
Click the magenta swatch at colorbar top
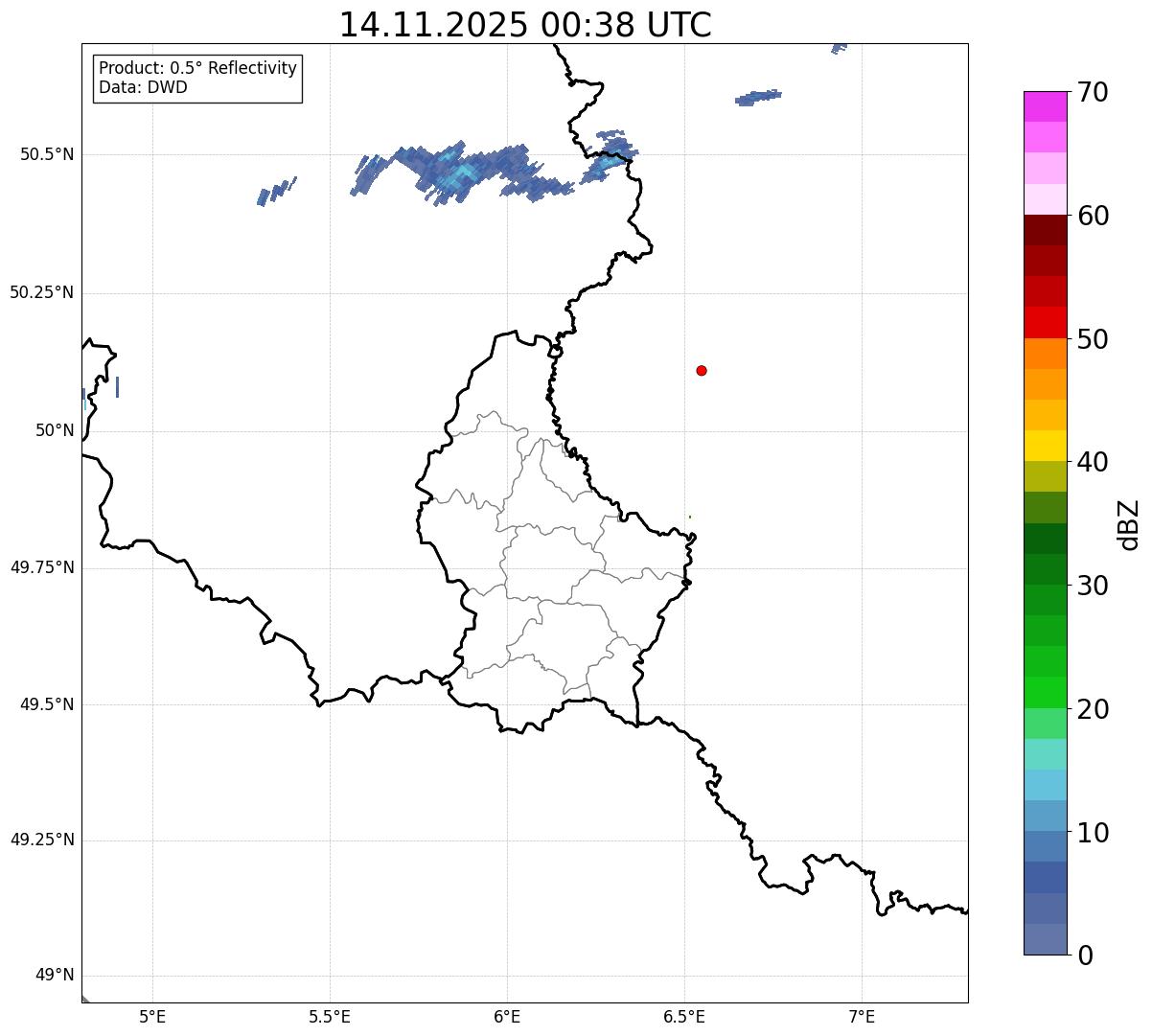[x=1045, y=106]
